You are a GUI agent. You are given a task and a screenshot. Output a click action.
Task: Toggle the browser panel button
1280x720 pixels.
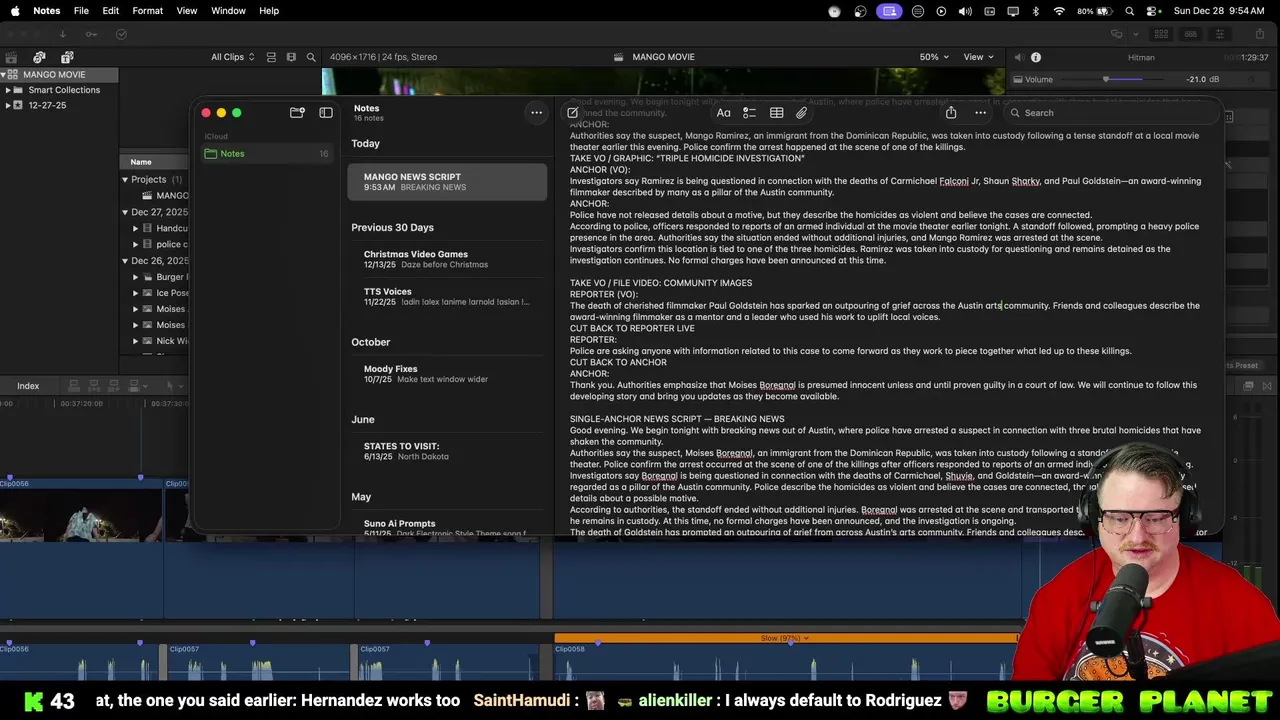(1161, 34)
